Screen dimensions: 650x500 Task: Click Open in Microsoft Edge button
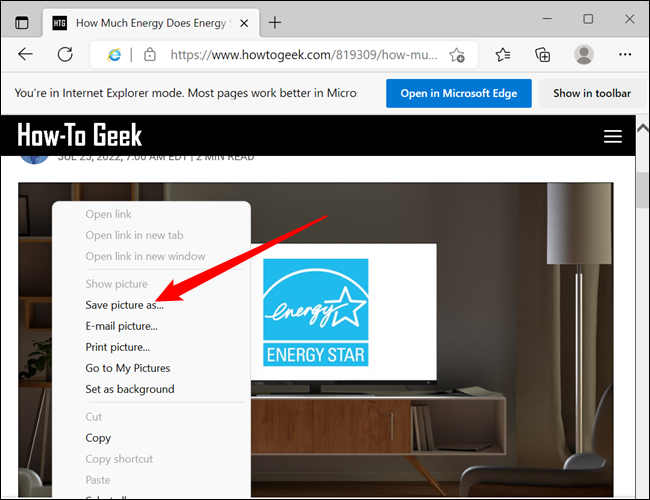(459, 93)
